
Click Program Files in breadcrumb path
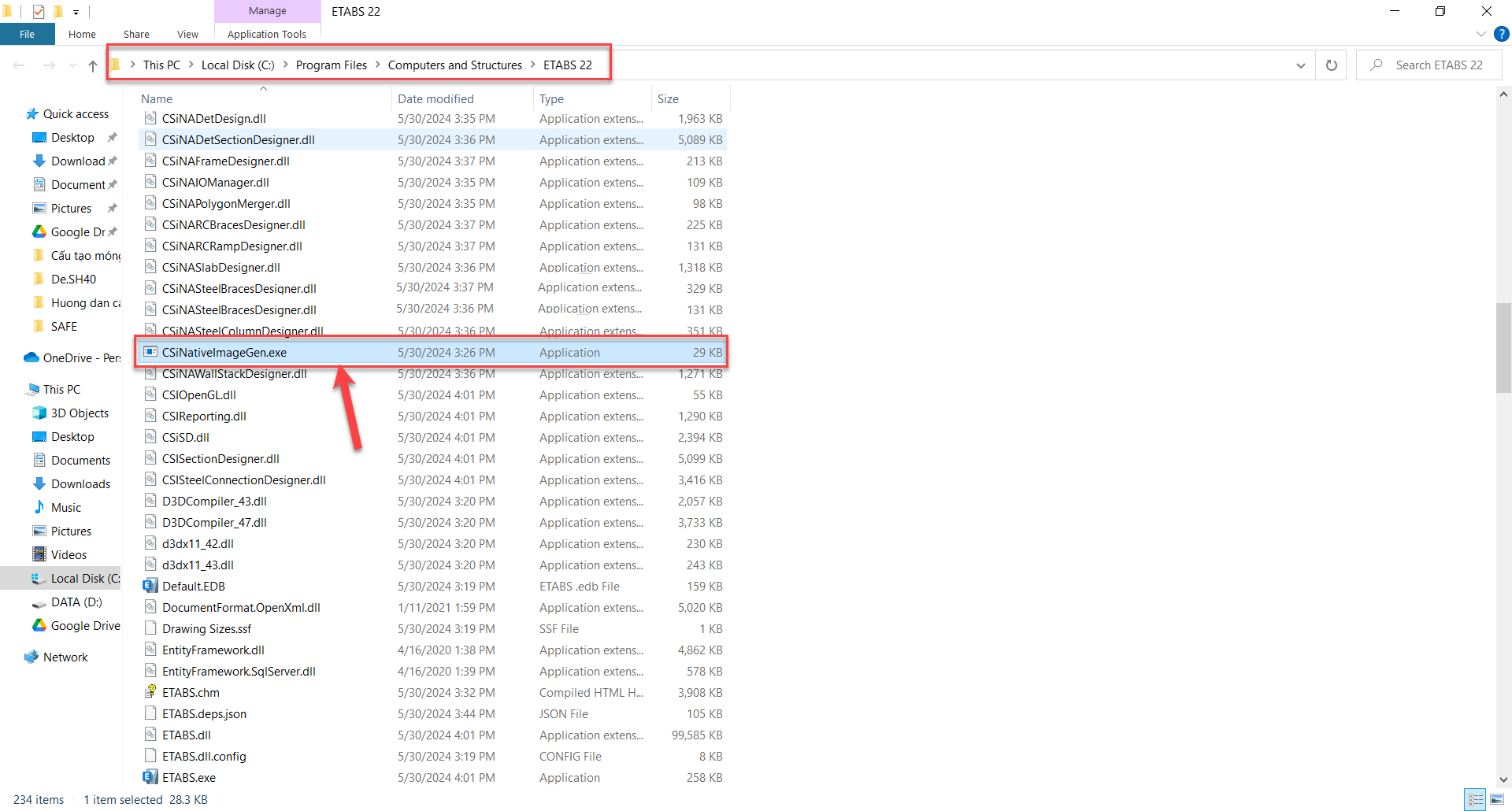coord(331,65)
